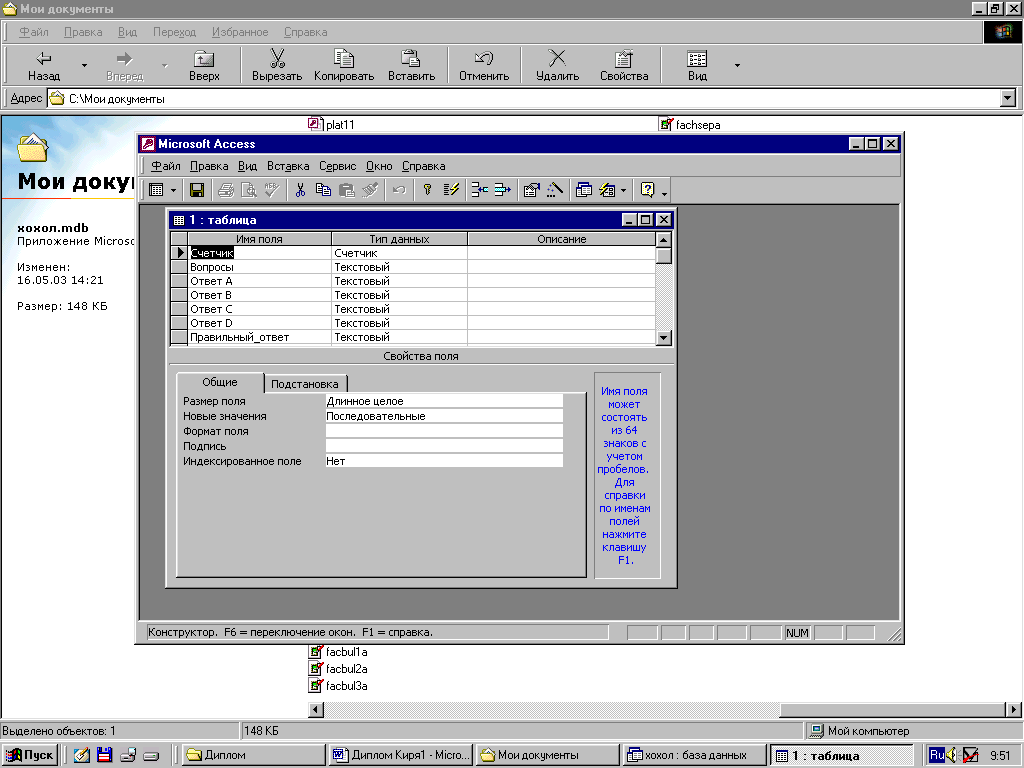The width and height of the screenshot is (1024, 768).
Task: Click the Cut scissors icon in Access toolbar
Action: 299,189
